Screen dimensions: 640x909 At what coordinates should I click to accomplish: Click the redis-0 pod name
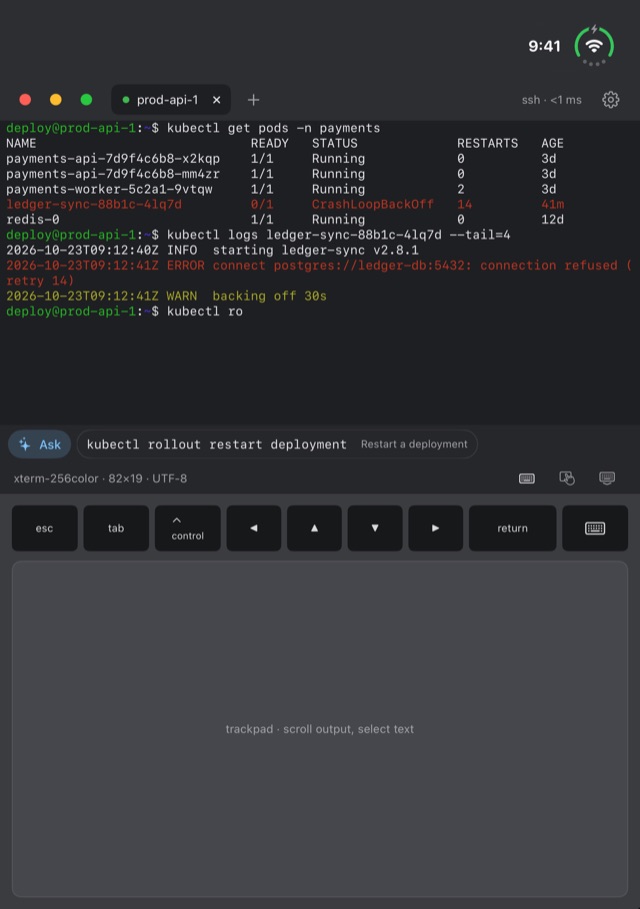tap(32, 219)
